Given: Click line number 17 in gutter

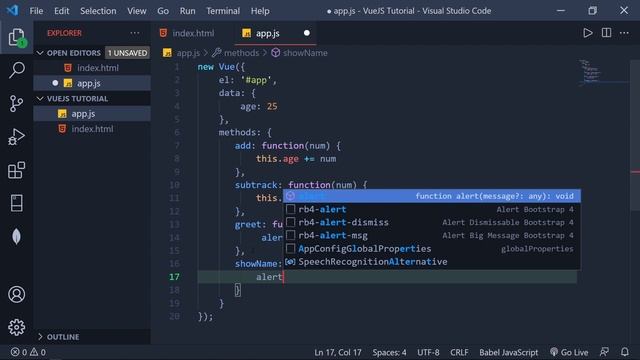Looking at the screenshot, I should 174,277.
